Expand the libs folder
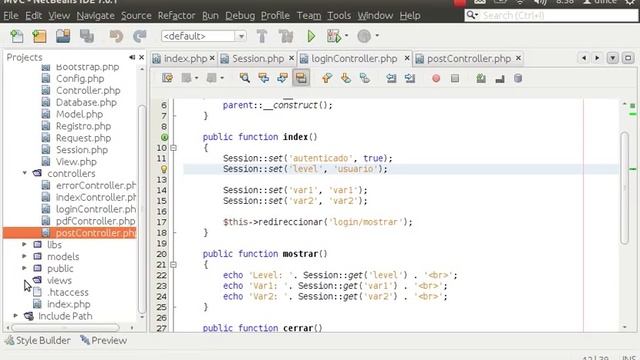 [24, 244]
